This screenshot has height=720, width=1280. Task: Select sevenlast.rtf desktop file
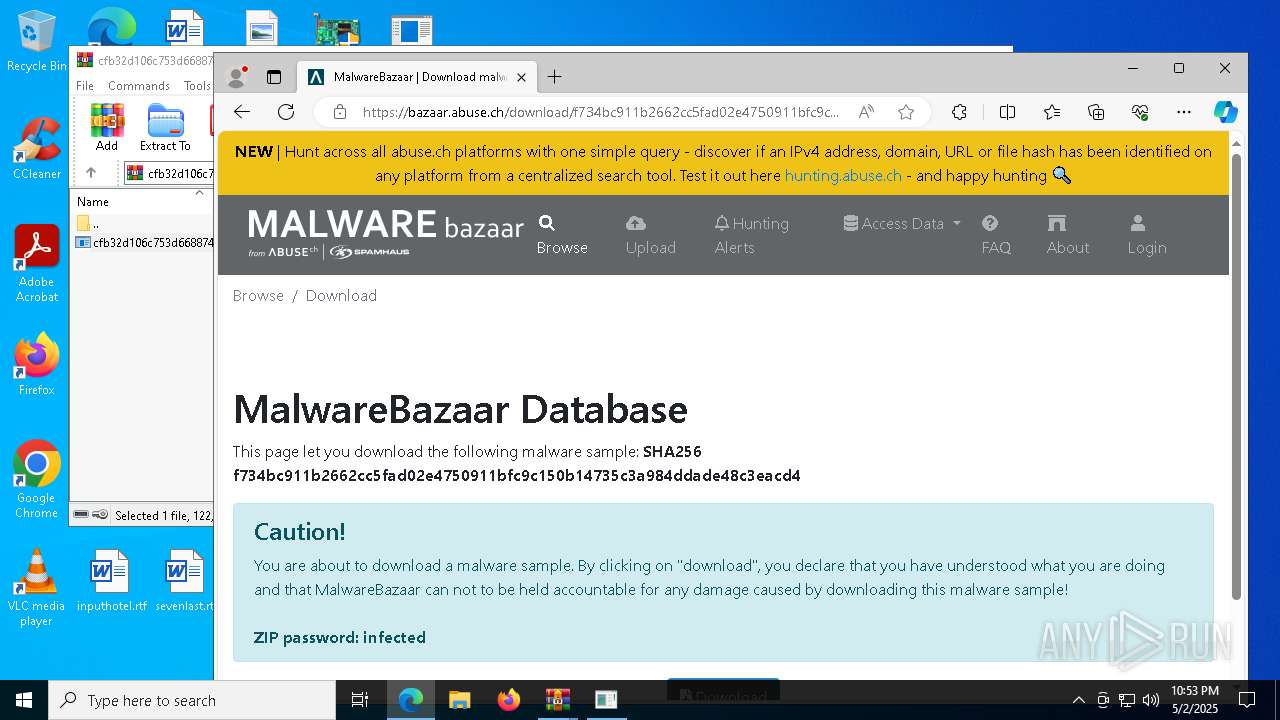(x=185, y=580)
